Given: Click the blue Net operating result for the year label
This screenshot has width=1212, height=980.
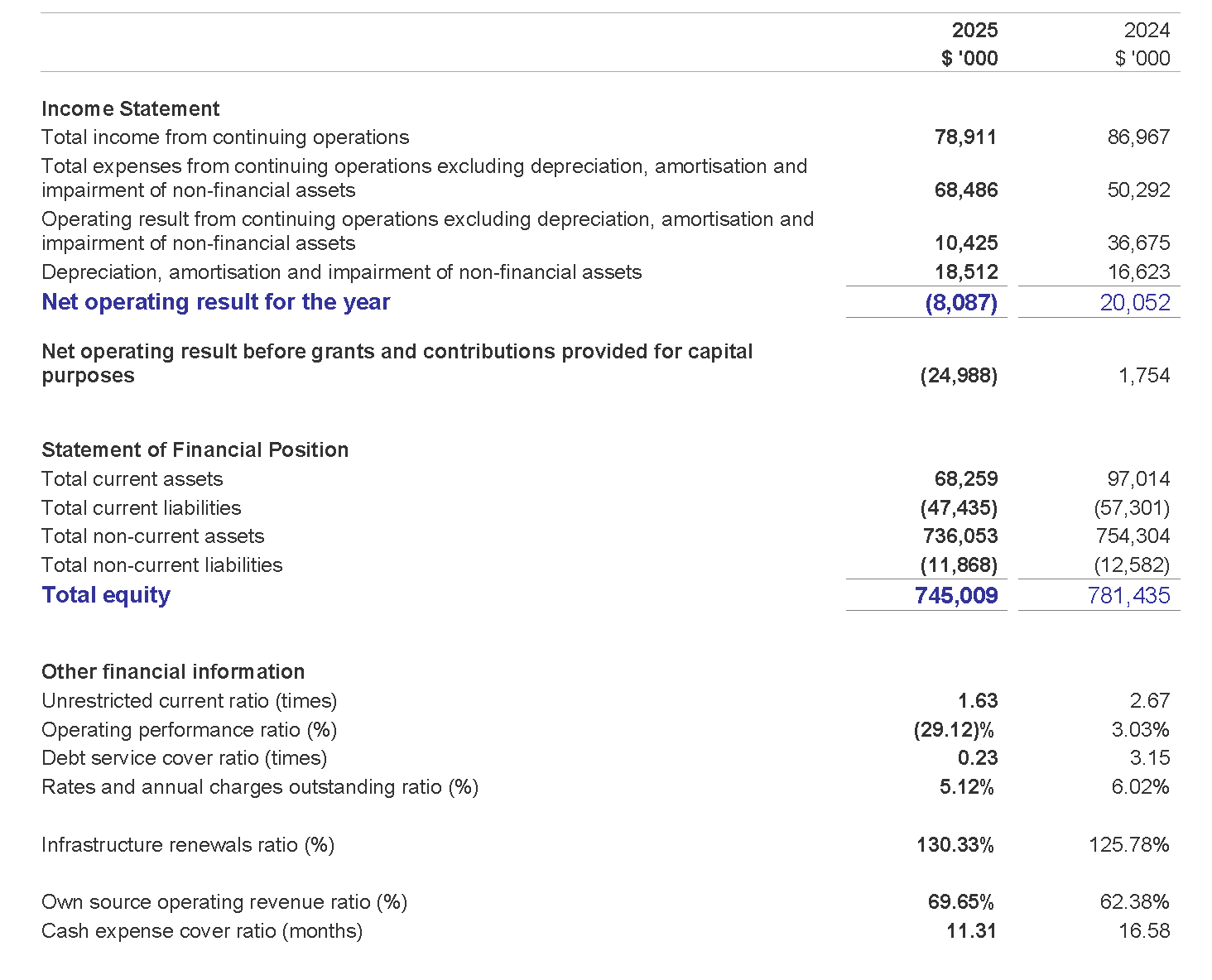Looking at the screenshot, I should coord(215,302).
